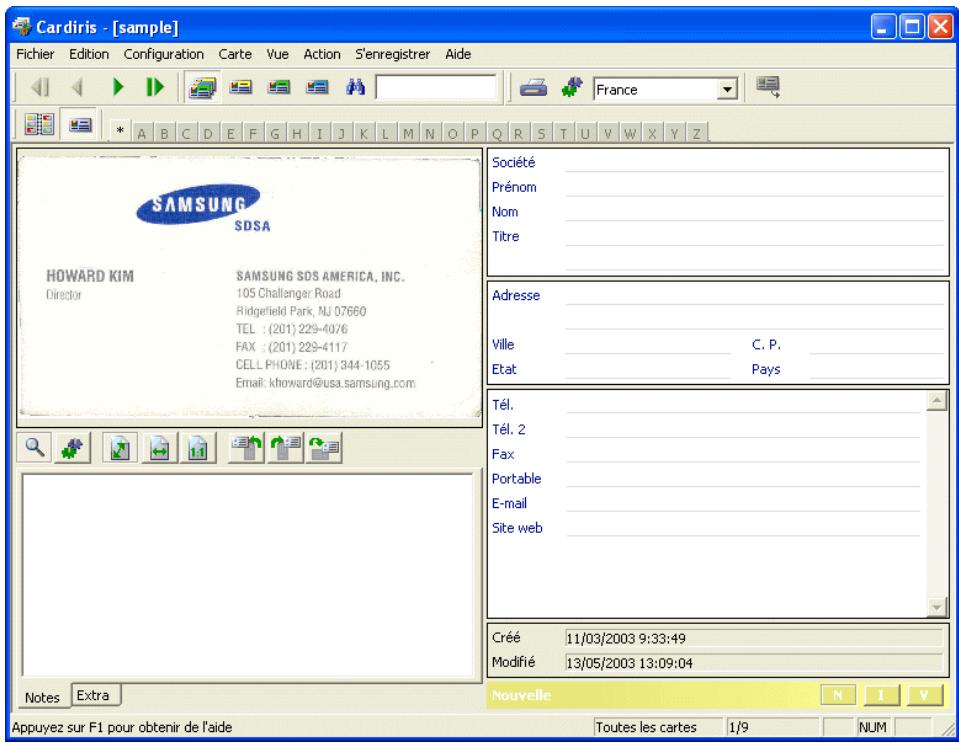Open the Action menu

(322, 54)
